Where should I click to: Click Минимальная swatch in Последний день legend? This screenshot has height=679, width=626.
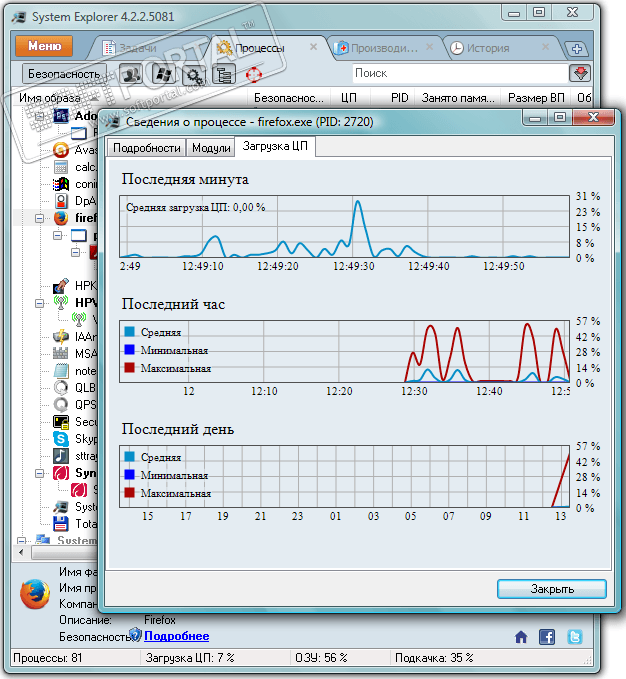(x=129, y=474)
